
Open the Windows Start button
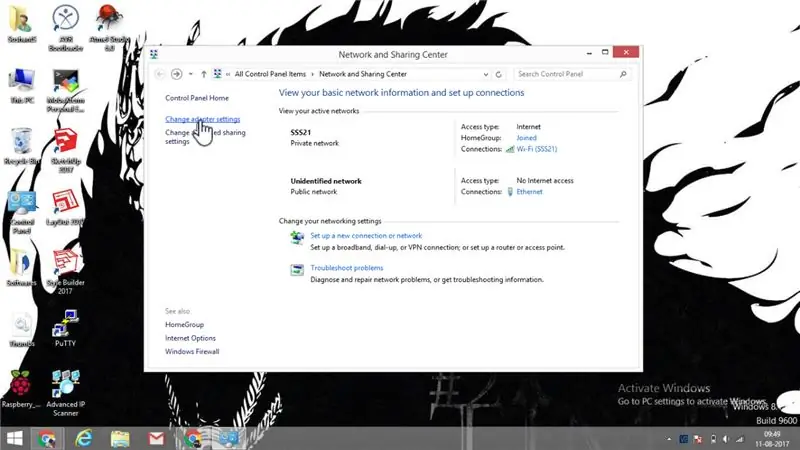[14, 439]
